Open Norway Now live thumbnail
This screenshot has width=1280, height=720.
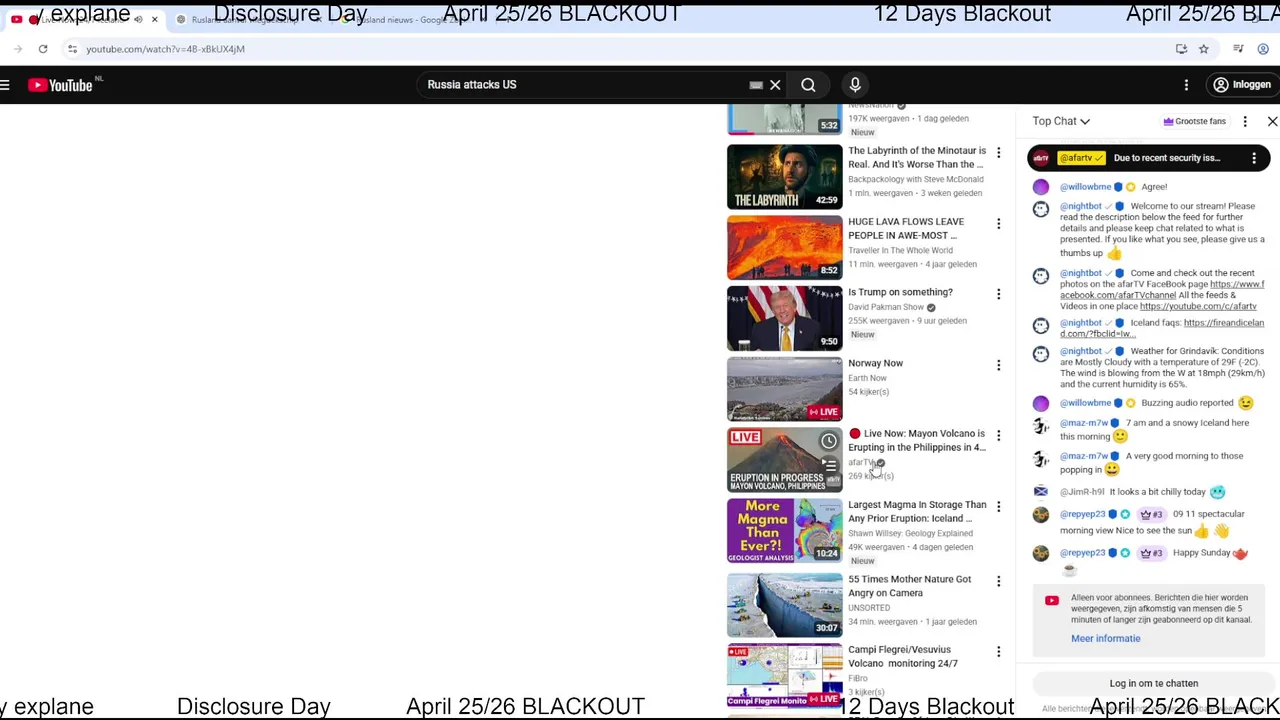[x=785, y=389]
